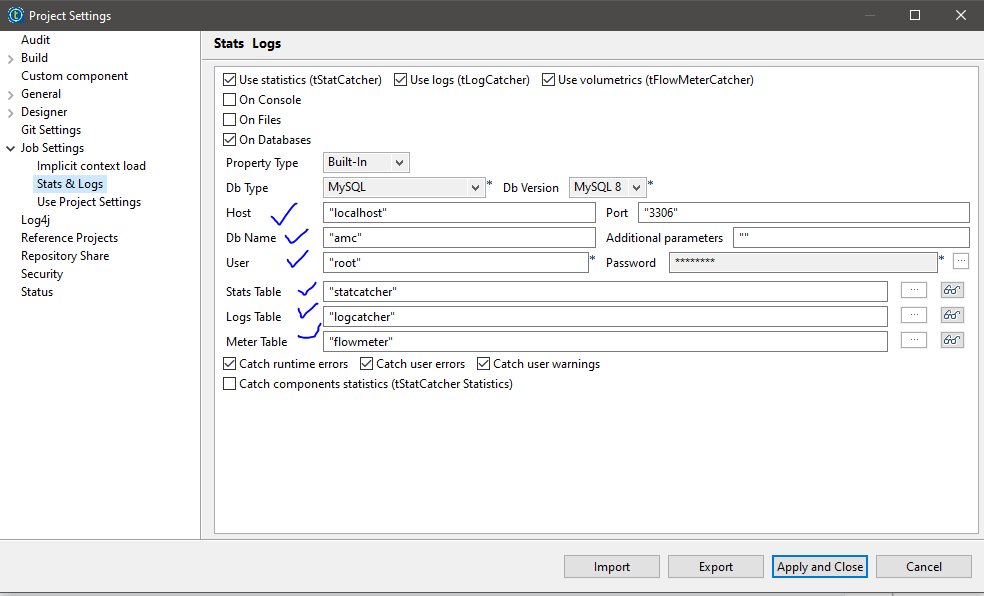Enable the On Console checkbox

coord(230,100)
